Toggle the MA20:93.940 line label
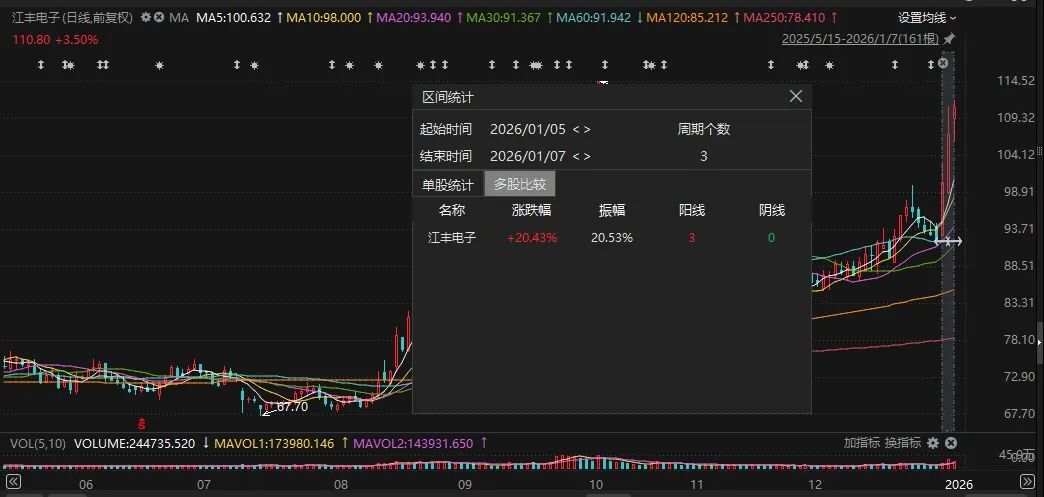The image size is (1044, 497). [x=413, y=18]
